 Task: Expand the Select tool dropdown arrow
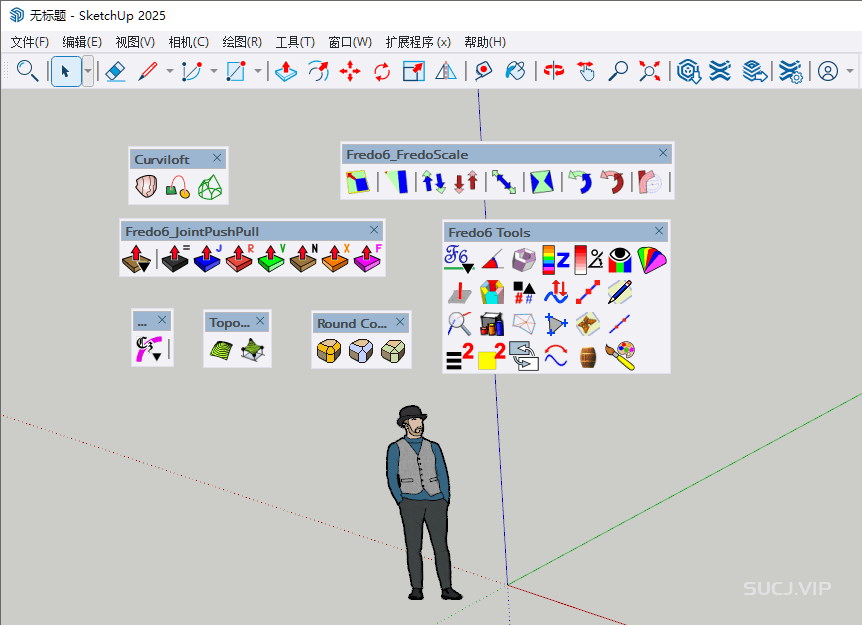pos(87,71)
